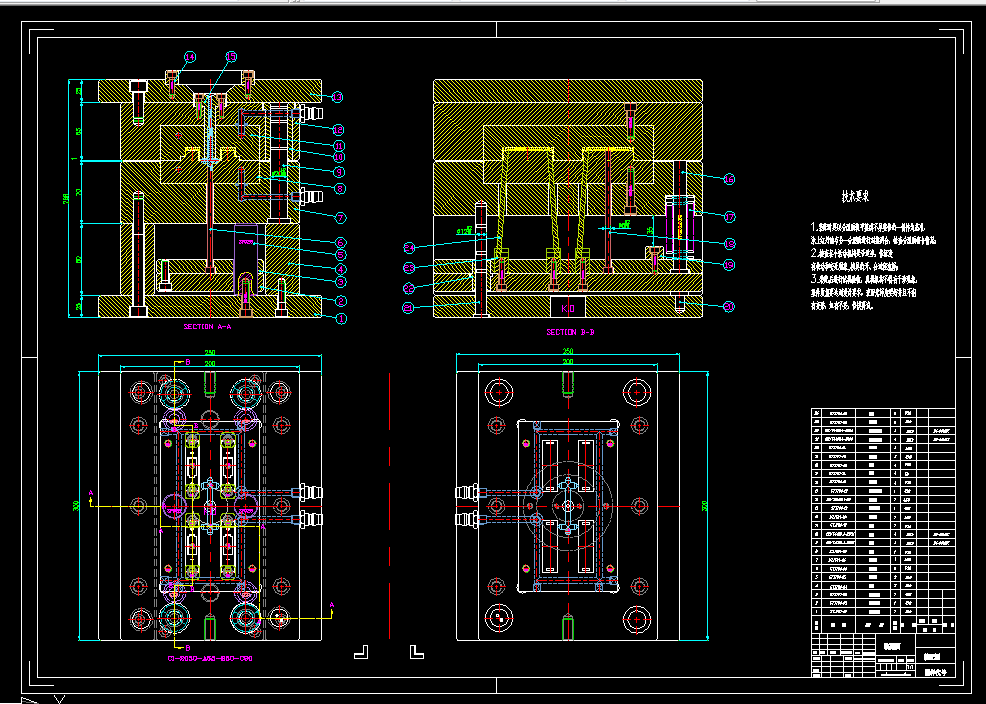Click the 35 dimension in SECTION B-B
Screen dimensions: 986x704
[x=650, y=231]
